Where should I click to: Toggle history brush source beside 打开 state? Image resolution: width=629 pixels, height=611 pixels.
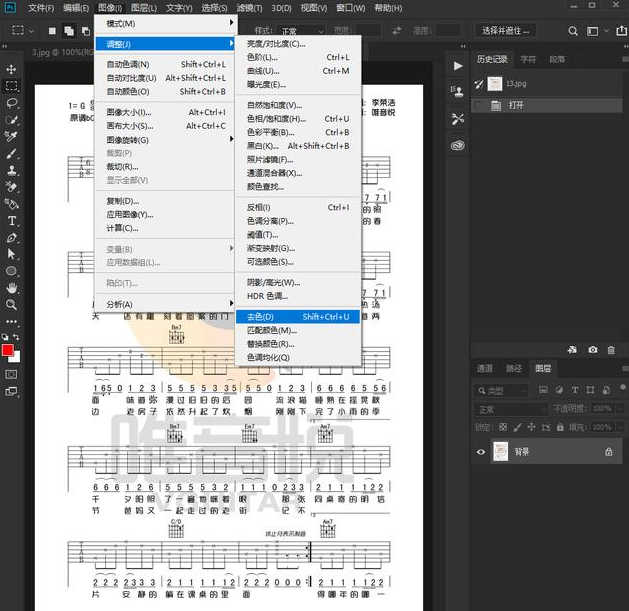tap(479, 106)
